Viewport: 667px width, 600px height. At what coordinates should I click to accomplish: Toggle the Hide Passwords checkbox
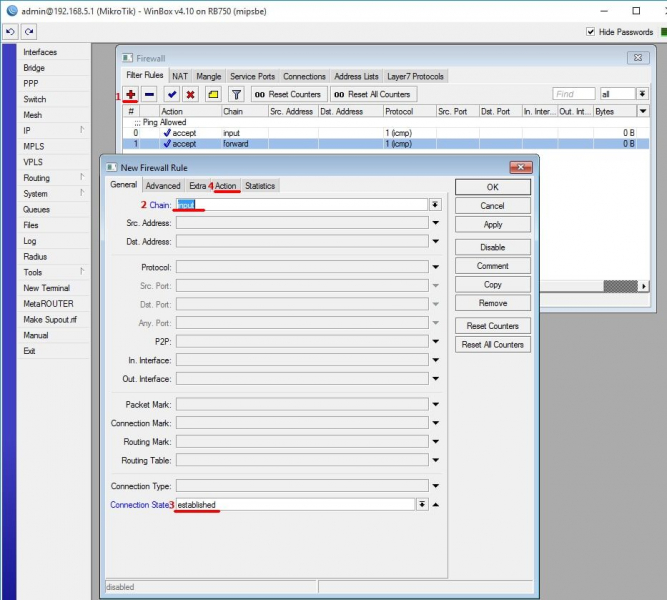590,32
